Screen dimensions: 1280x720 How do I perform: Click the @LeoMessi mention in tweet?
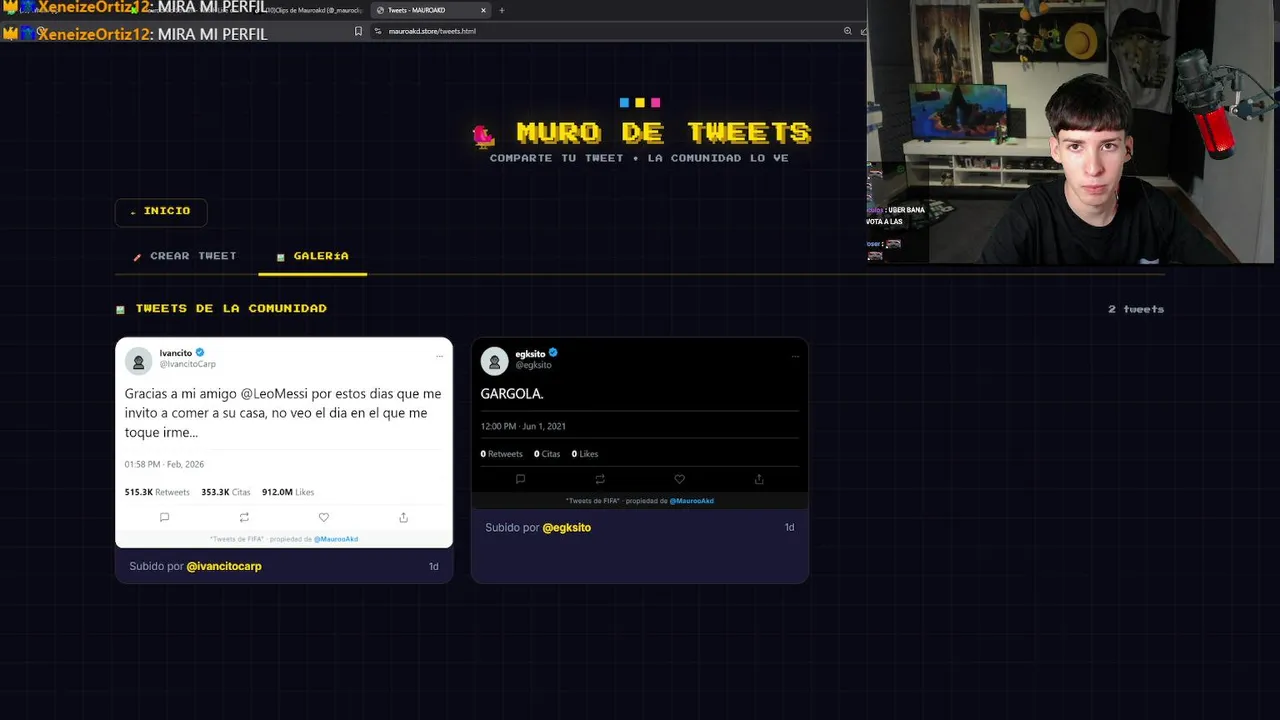[x=275, y=394]
